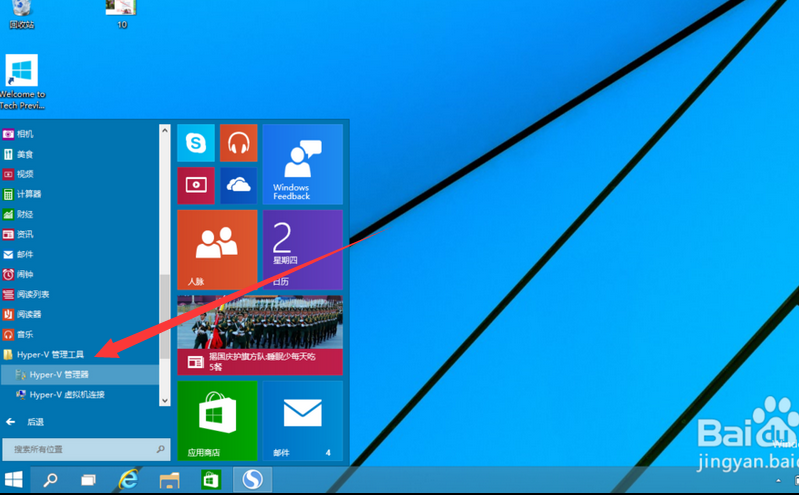Open the 应用商店 Store tile
This screenshot has height=495, width=799.
pos(217,420)
